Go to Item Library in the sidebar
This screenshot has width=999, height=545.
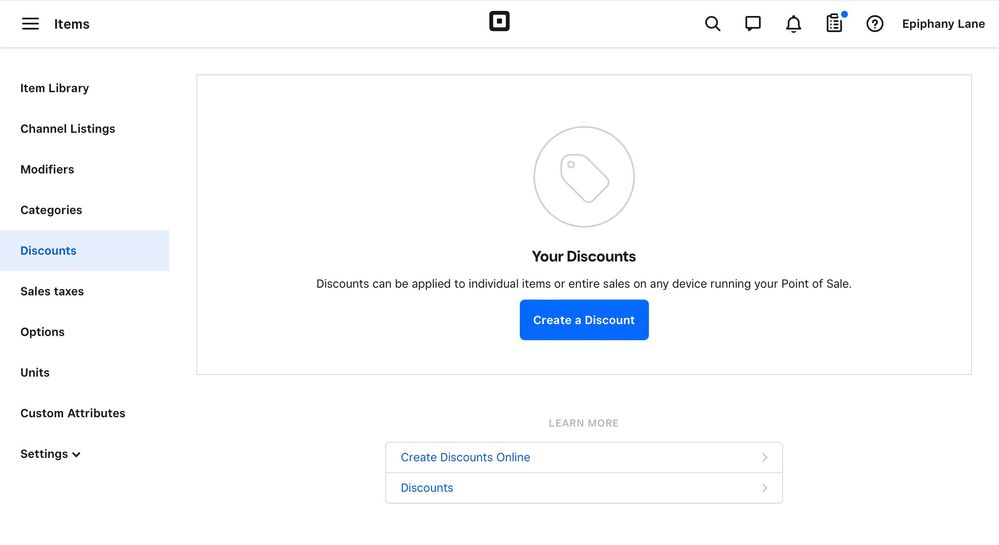point(54,88)
